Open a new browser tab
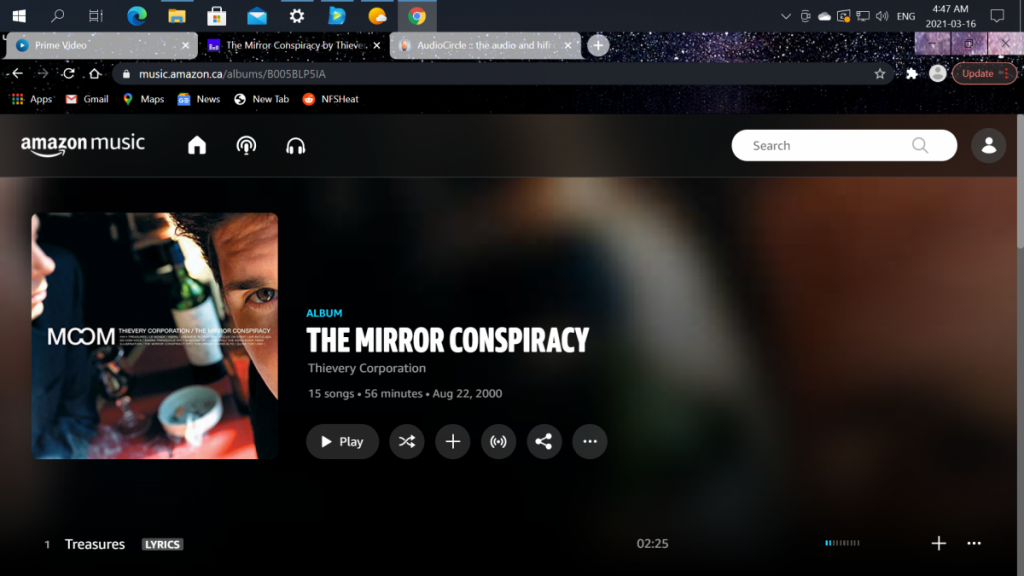This screenshot has height=576, width=1024. [598, 45]
